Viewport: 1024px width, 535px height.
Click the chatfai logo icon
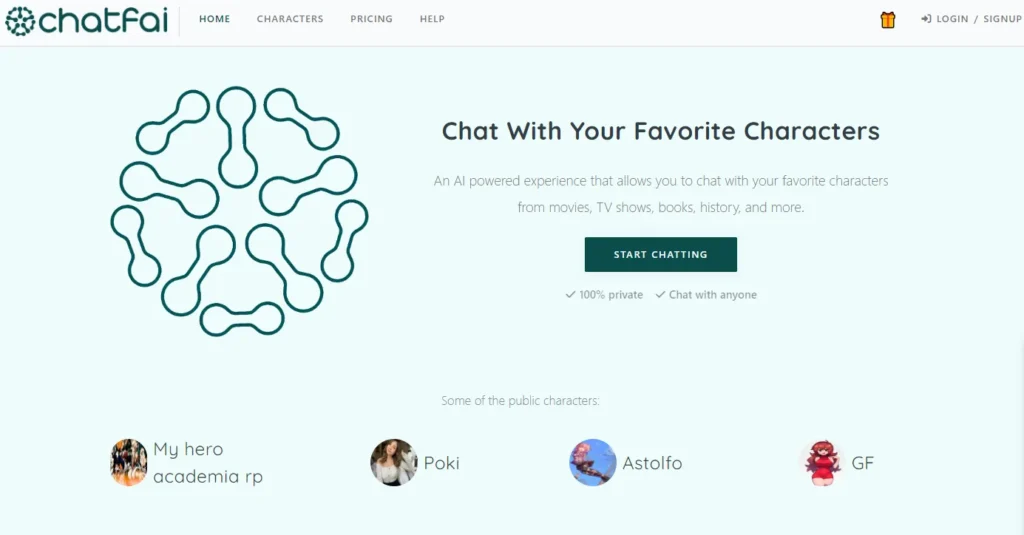coord(20,20)
